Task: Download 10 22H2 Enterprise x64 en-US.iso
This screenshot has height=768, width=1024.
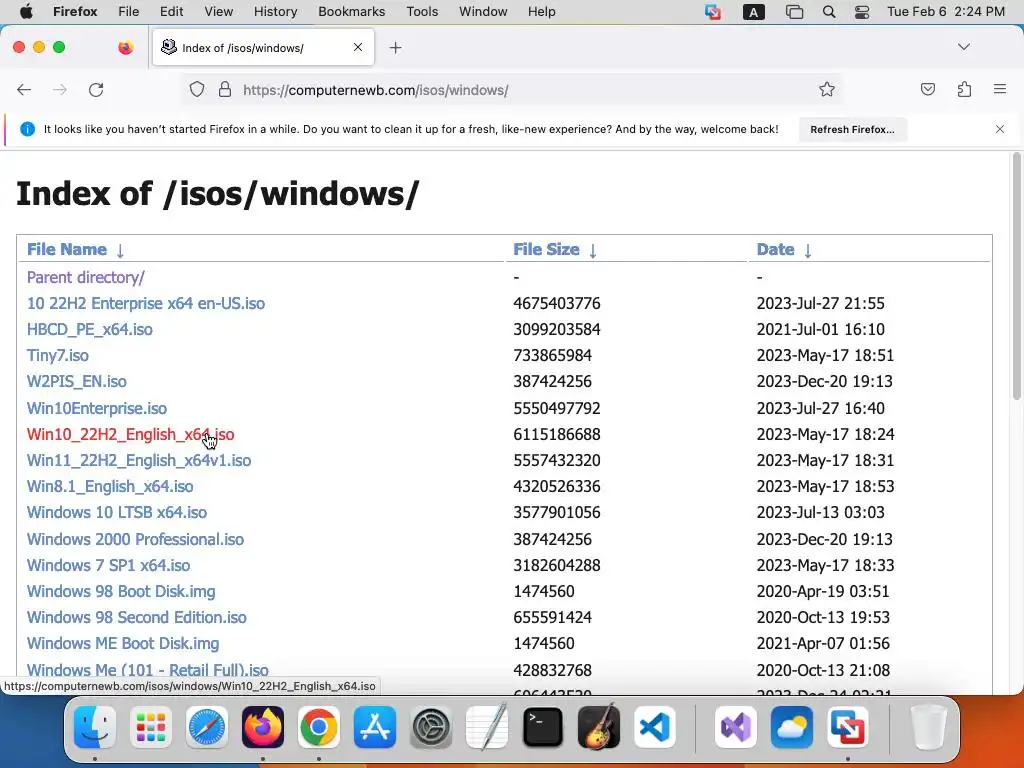Action: pos(146,303)
